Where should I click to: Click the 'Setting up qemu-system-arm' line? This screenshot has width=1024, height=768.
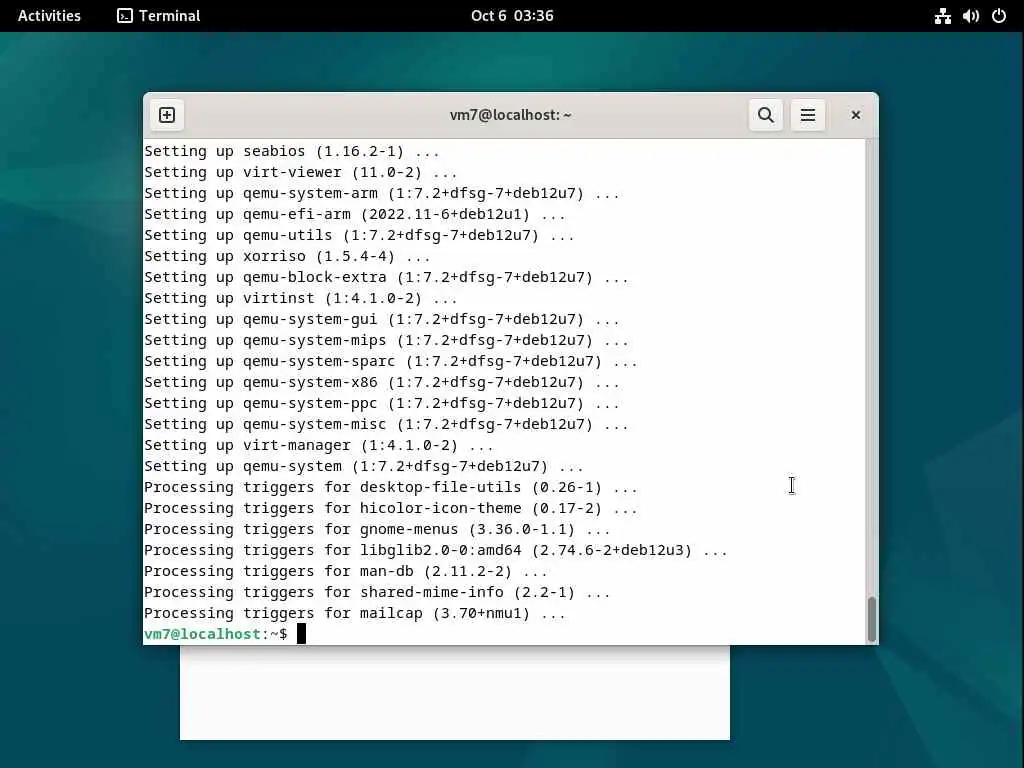[x=381, y=193]
